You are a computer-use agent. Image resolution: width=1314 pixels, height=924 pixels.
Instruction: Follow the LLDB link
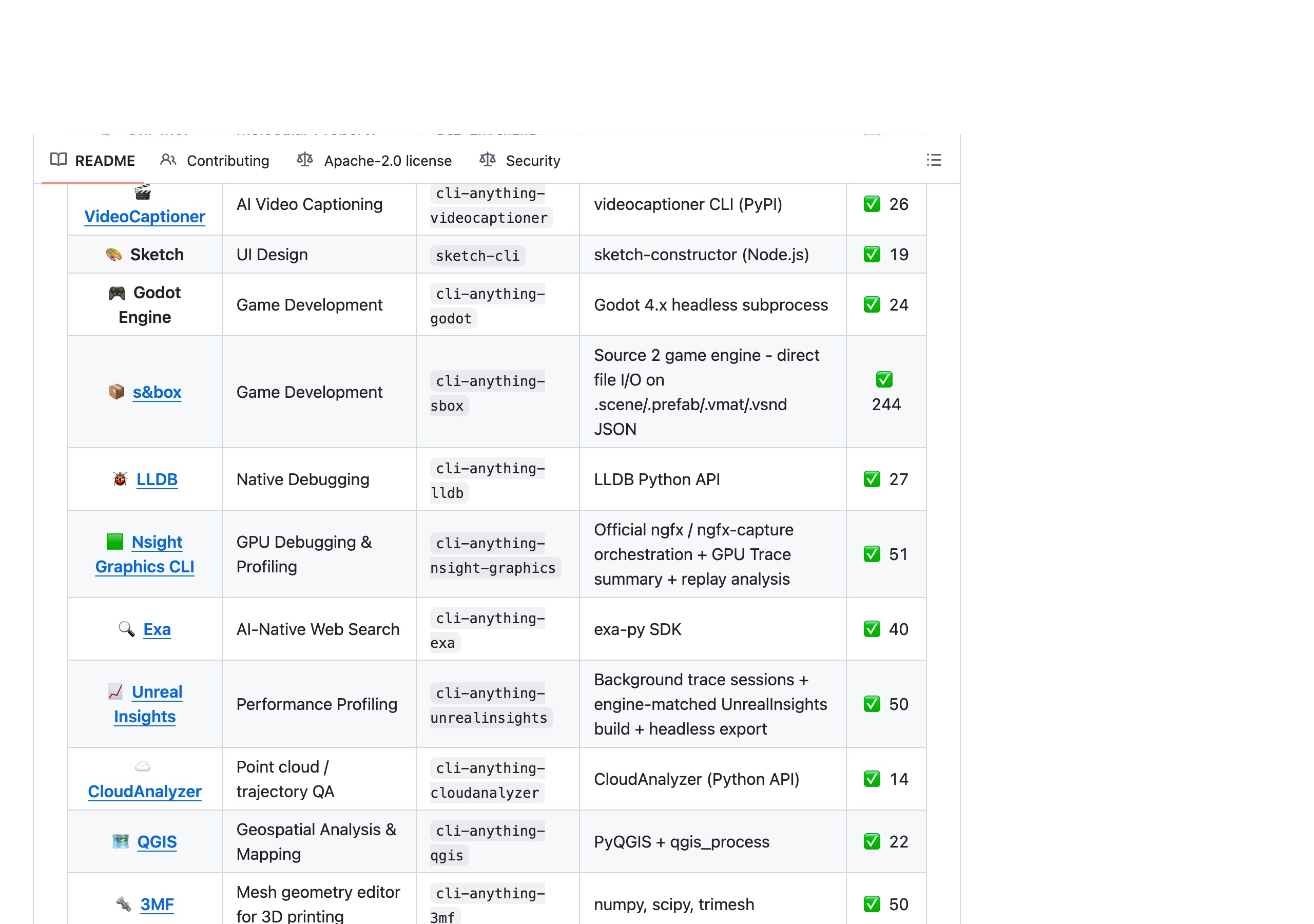pyautogui.click(x=157, y=479)
